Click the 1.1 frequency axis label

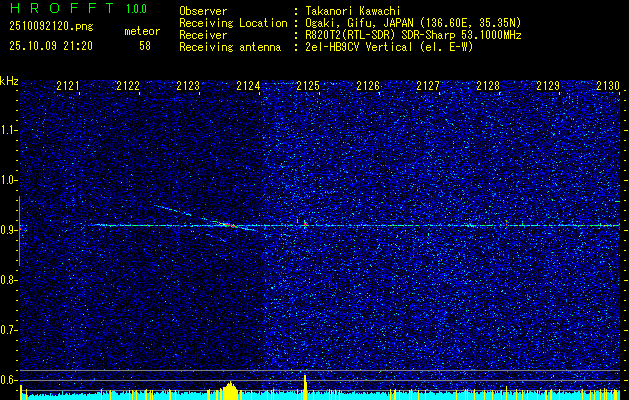pos(9,130)
